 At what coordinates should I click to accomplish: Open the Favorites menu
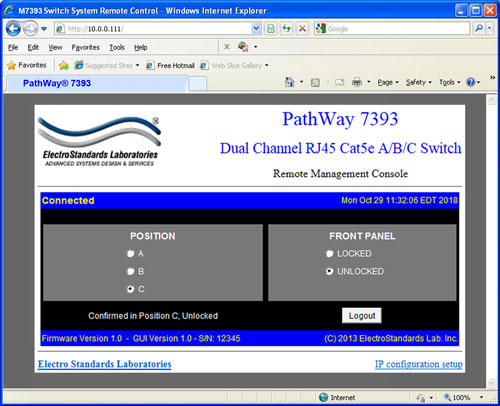[85, 47]
